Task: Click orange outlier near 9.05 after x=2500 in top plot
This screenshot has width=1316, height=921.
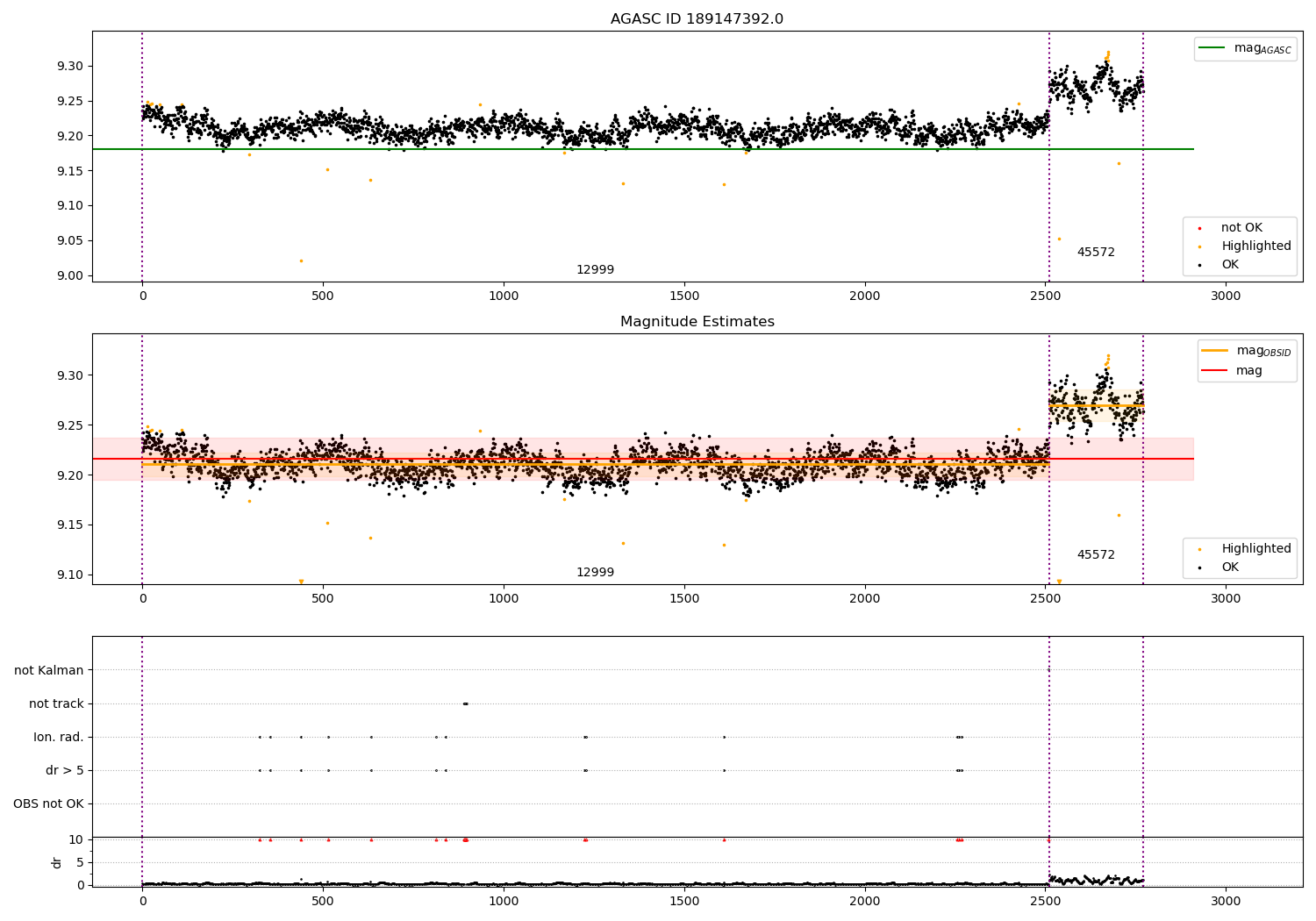Action: 1059,239
